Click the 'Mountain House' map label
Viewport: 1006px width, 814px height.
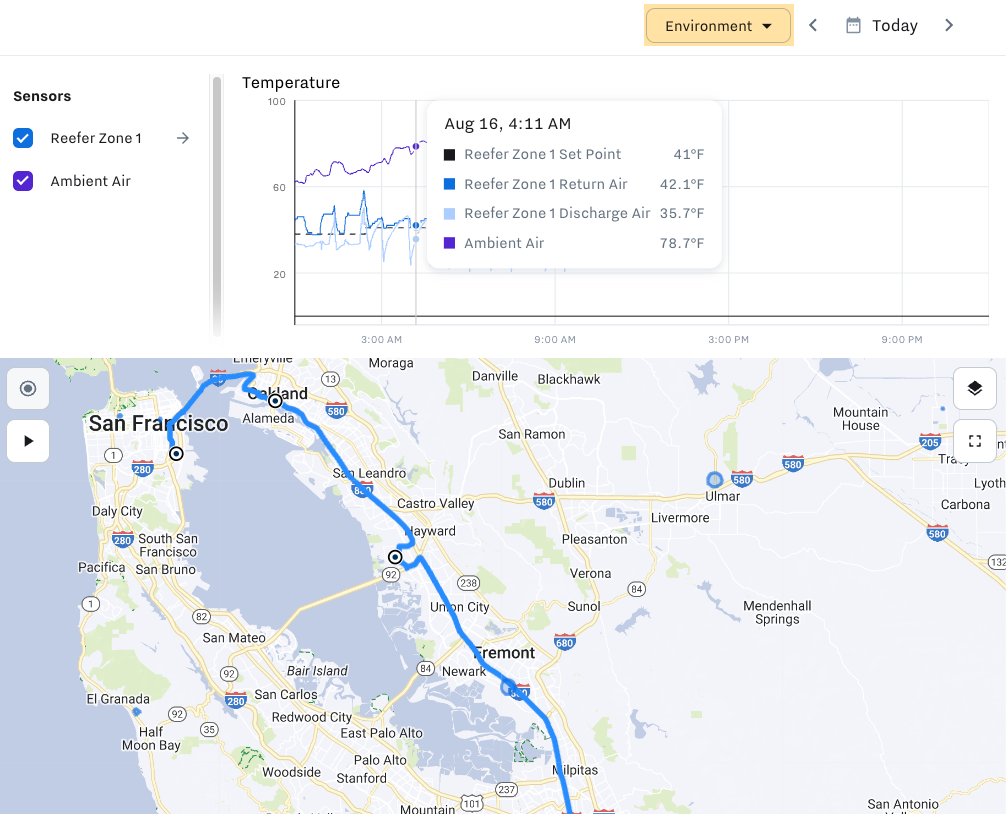(861, 419)
